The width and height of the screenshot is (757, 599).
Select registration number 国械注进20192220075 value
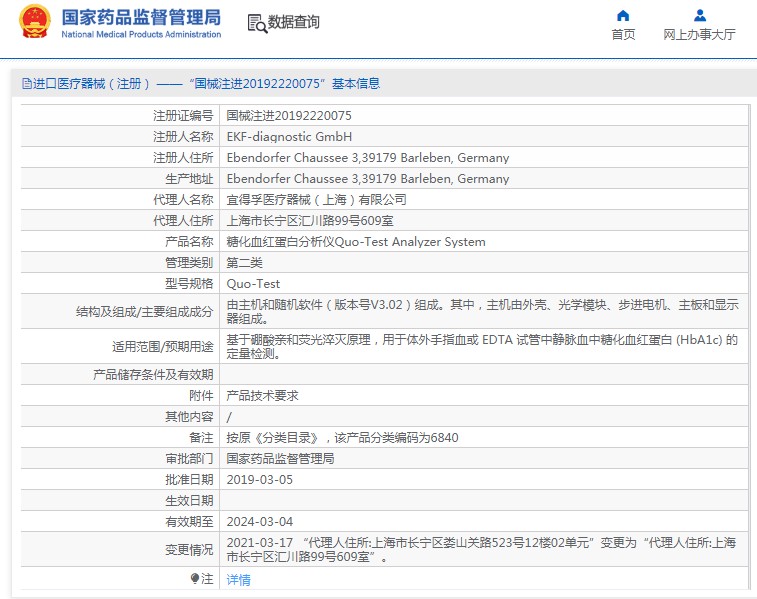[289, 116]
